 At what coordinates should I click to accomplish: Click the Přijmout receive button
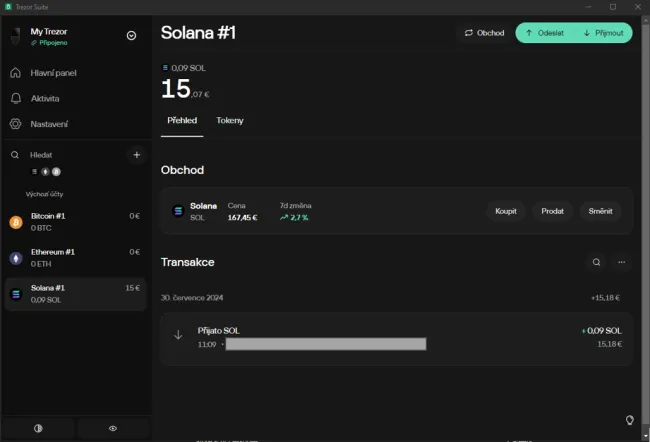point(603,33)
